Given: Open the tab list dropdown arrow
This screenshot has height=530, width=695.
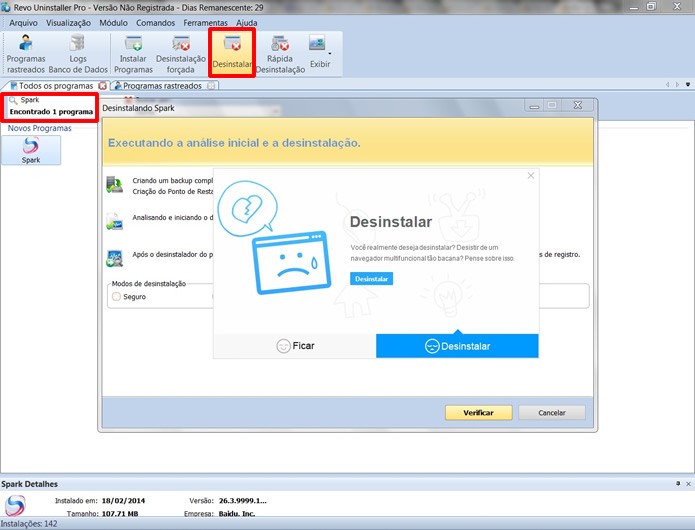Looking at the screenshot, I should coord(688,84).
